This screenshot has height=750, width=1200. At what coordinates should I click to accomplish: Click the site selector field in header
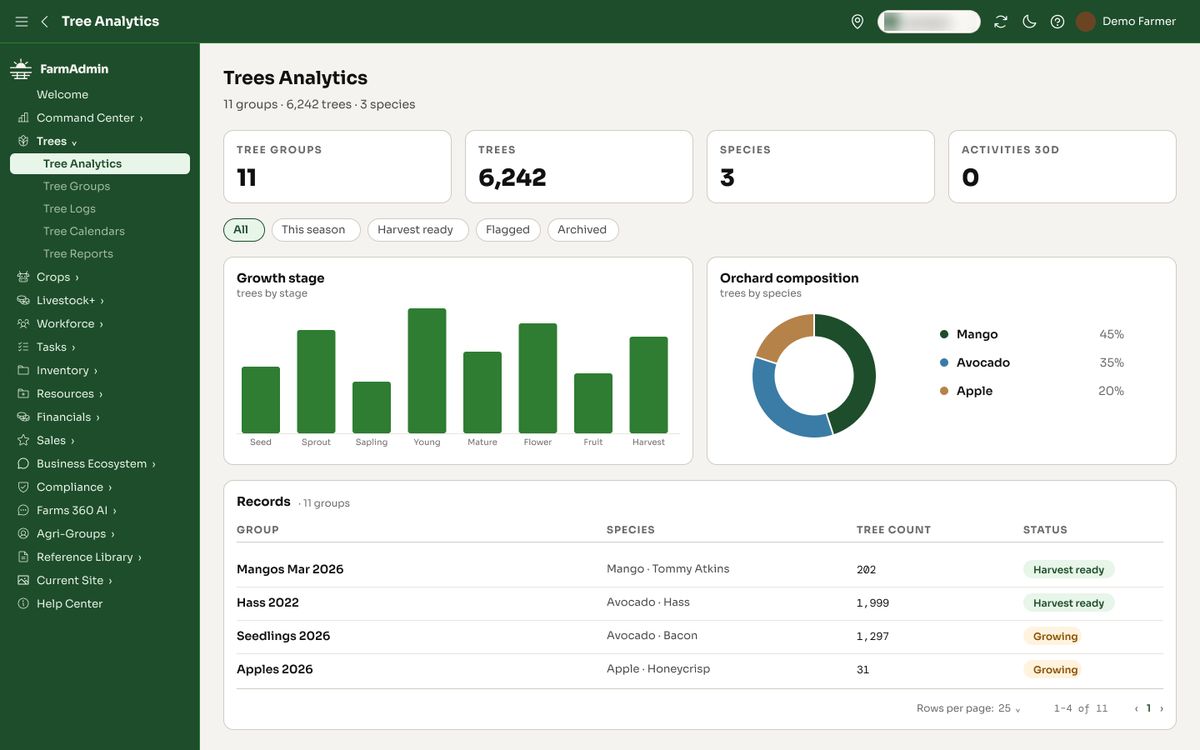click(x=929, y=21)
